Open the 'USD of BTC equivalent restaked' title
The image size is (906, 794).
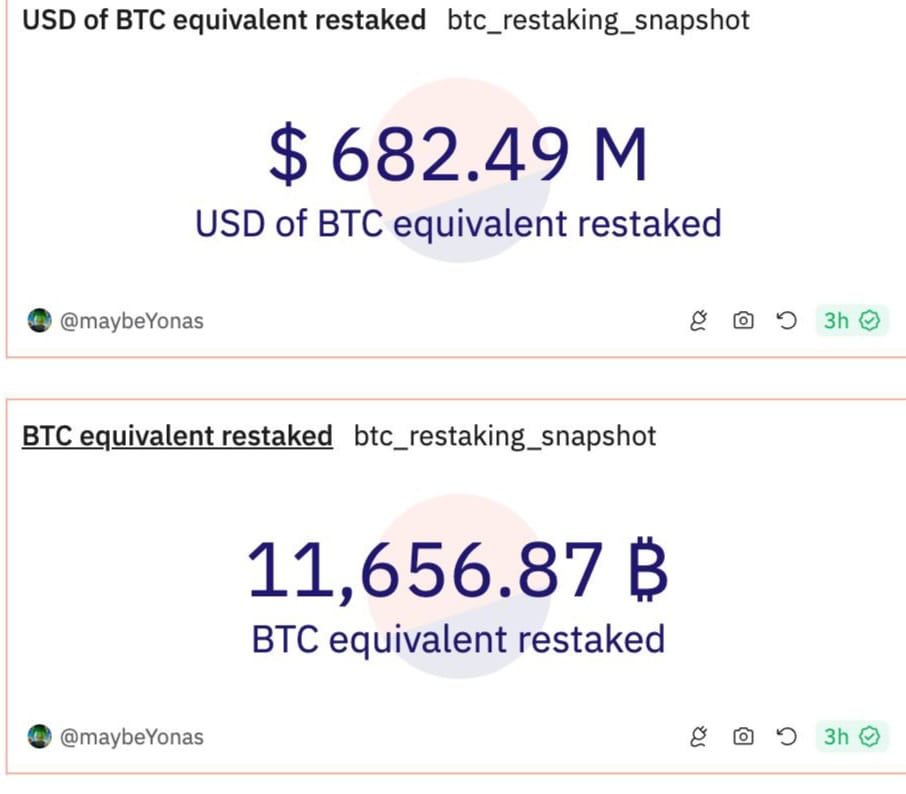click(x=224, y=20)
